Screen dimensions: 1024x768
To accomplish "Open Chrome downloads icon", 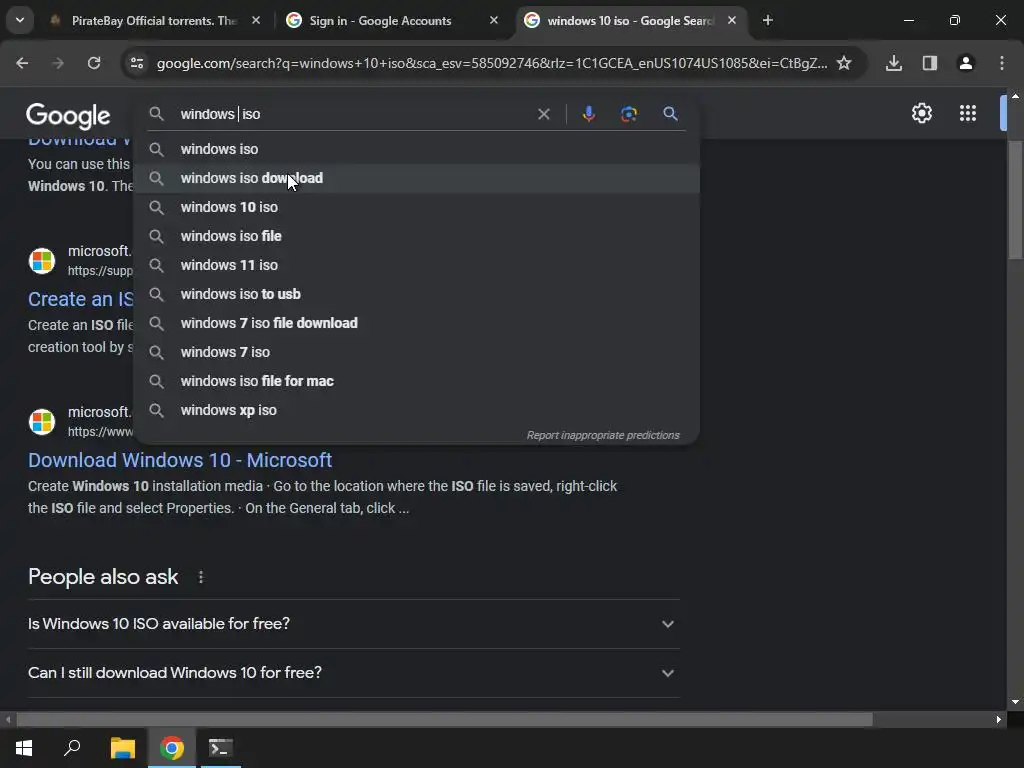I will 894,63.
